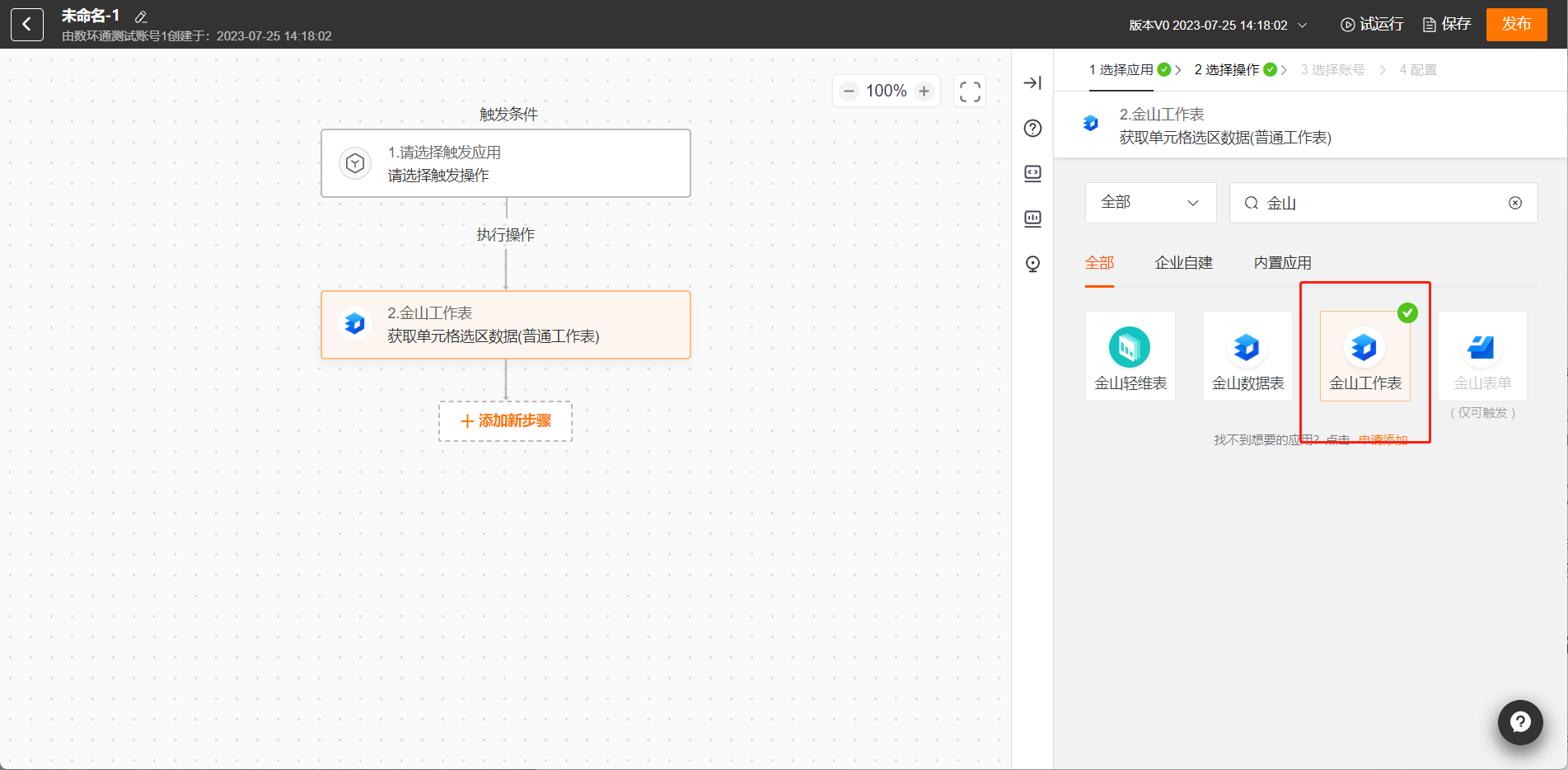Click the creation info text under title
1568x770 pixels.
pyautogui.click(x=197, y=36)
